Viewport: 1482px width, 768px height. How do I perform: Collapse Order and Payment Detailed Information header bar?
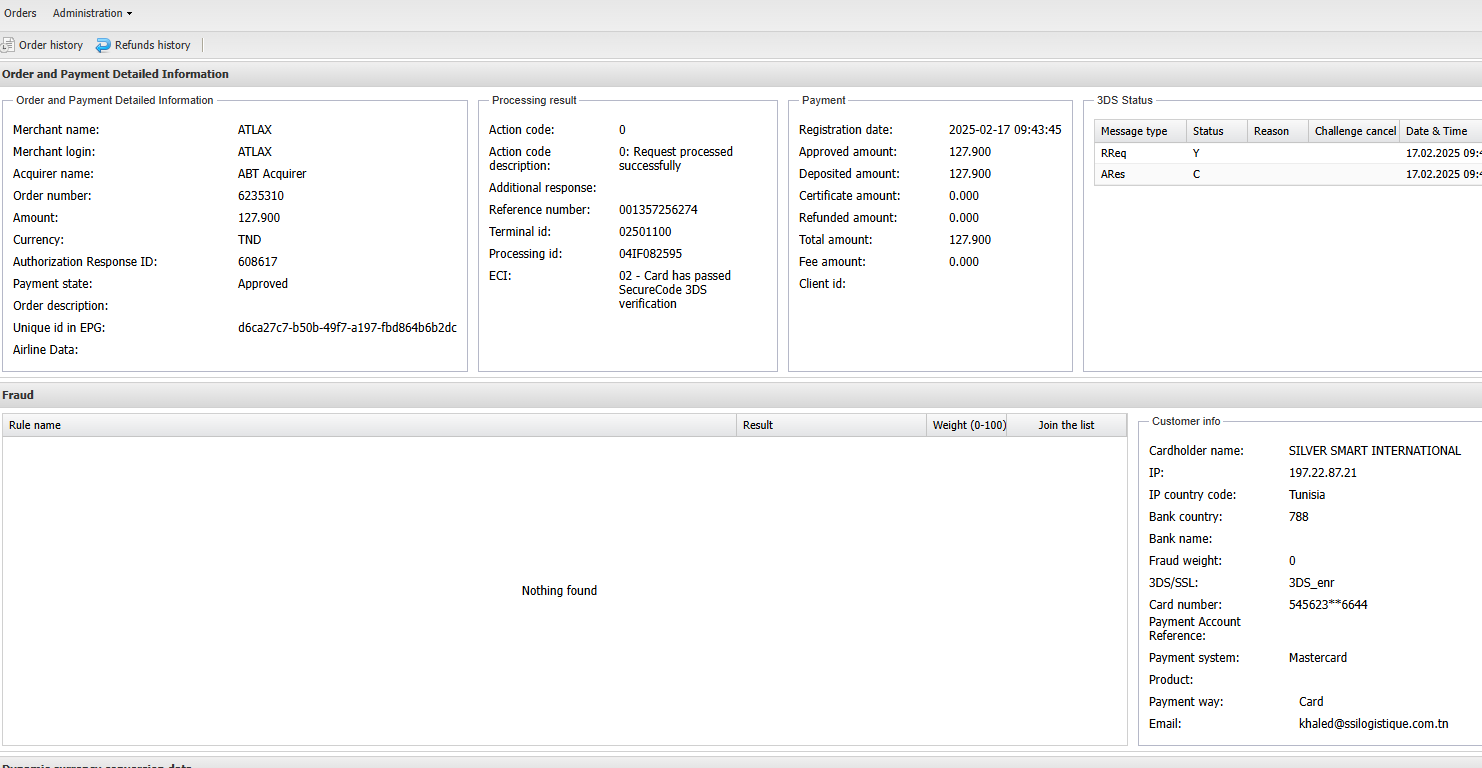click(x=115, y=74)
